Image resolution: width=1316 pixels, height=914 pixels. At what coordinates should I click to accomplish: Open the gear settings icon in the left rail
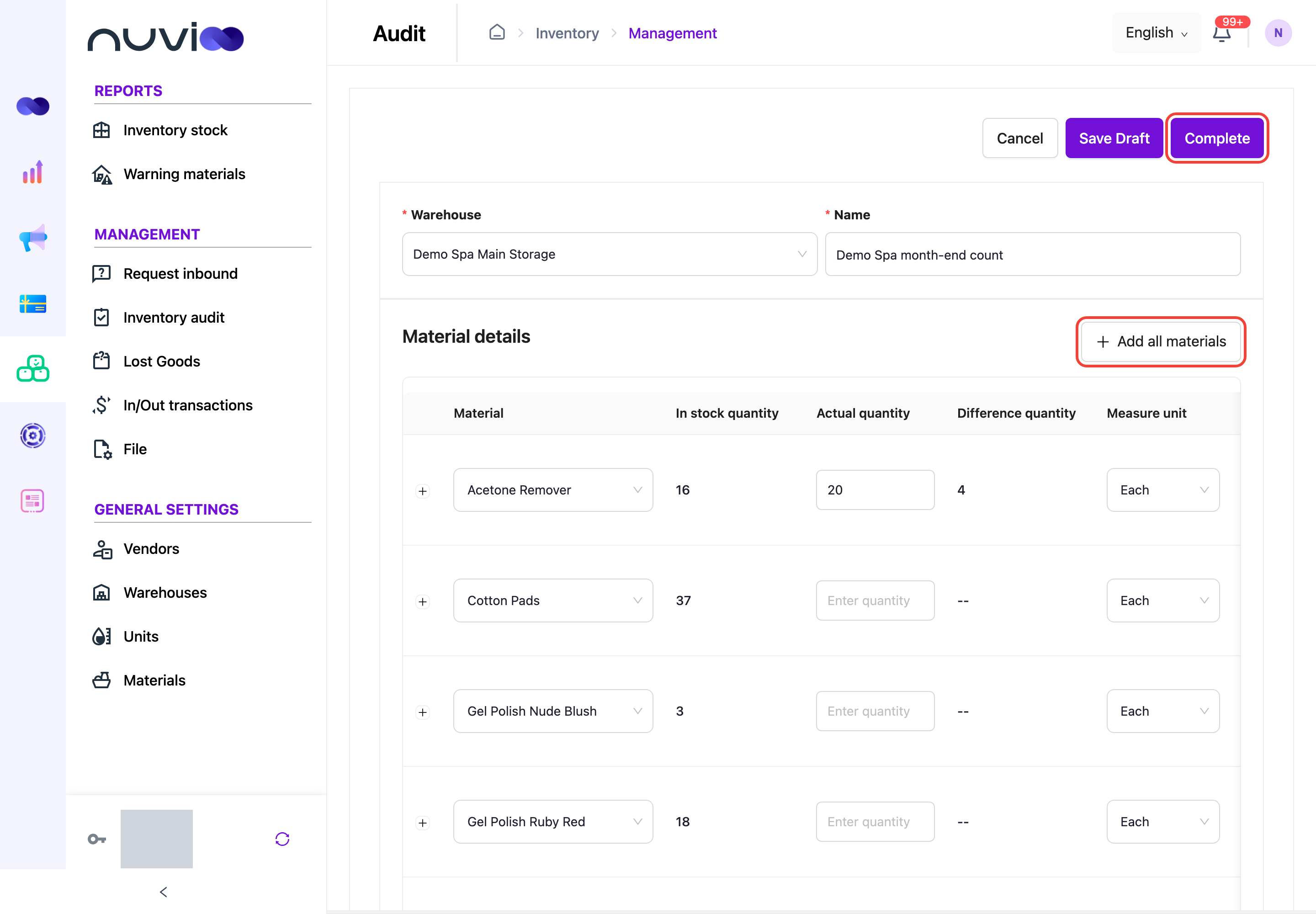(32, 435)
